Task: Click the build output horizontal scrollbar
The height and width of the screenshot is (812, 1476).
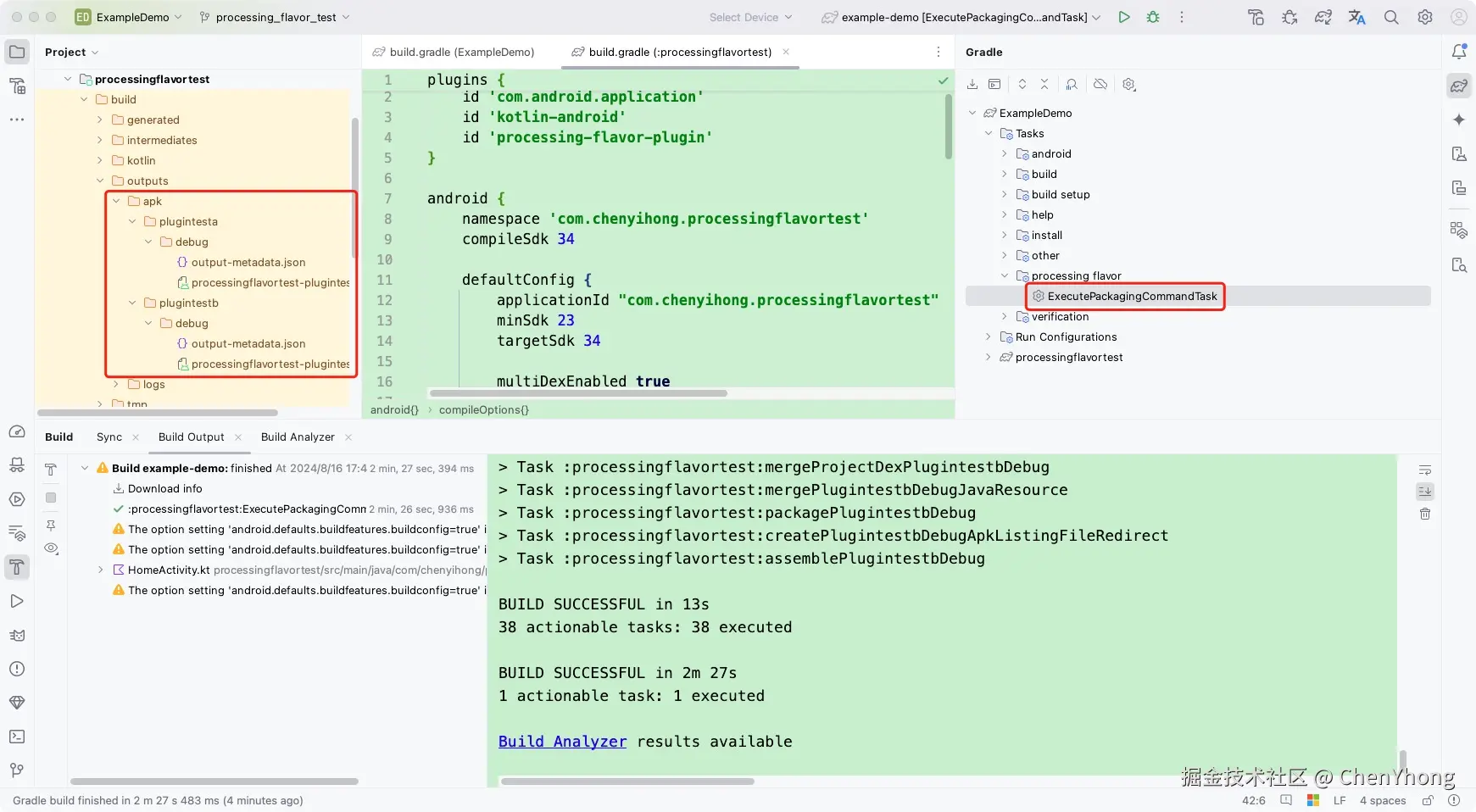Action: [627, 781]
